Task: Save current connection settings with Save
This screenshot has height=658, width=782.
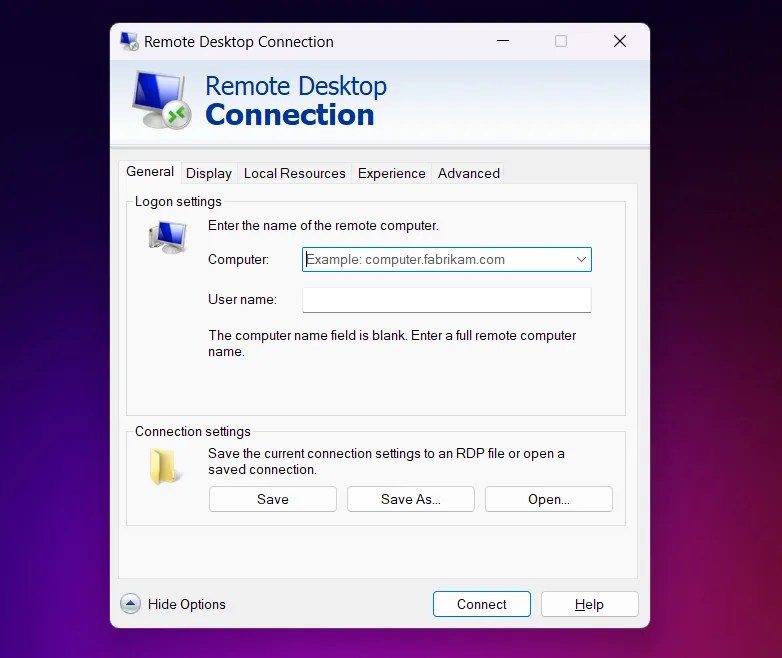Action: (273, 499)
